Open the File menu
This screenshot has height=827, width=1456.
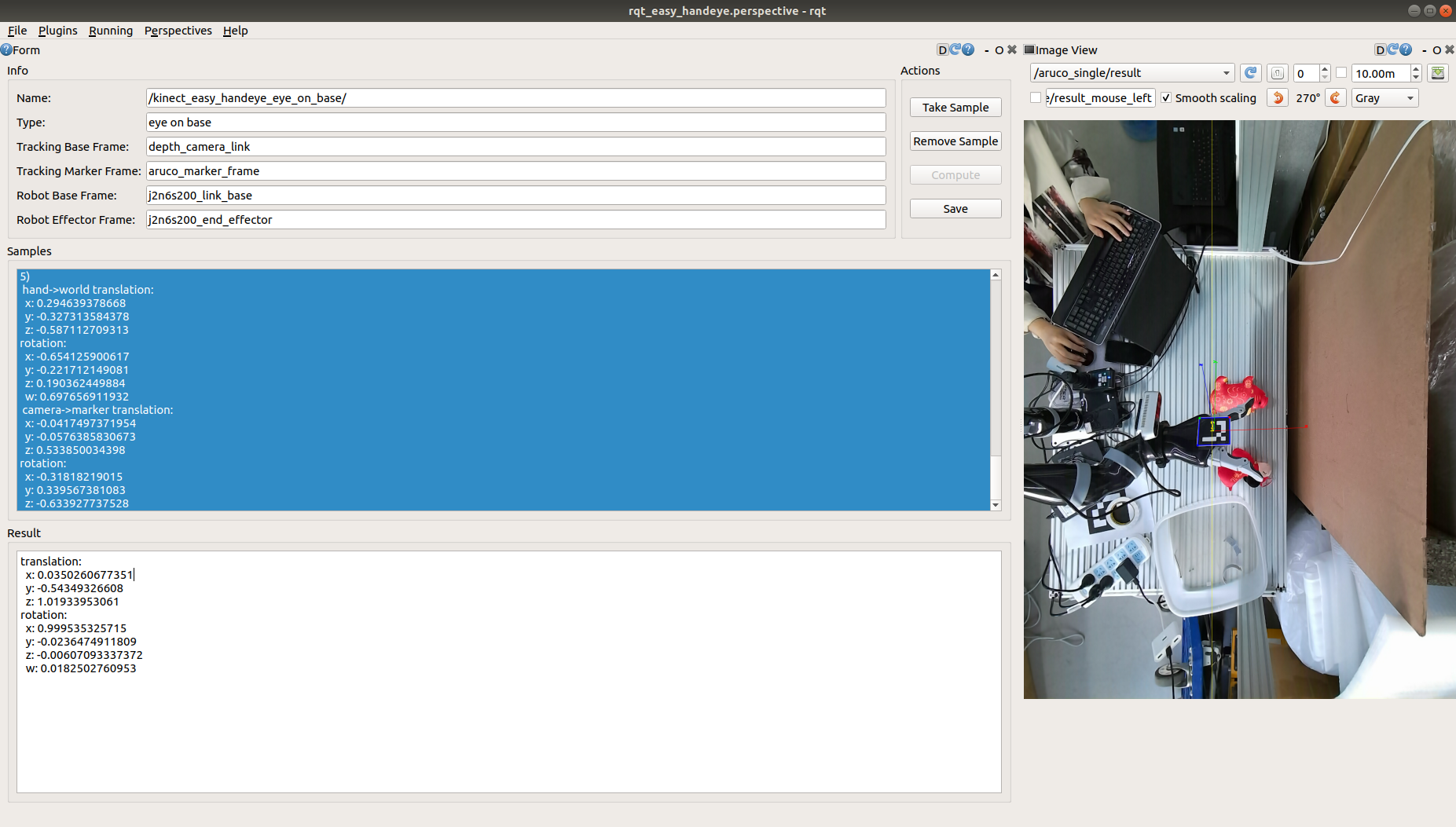point(17,31)
